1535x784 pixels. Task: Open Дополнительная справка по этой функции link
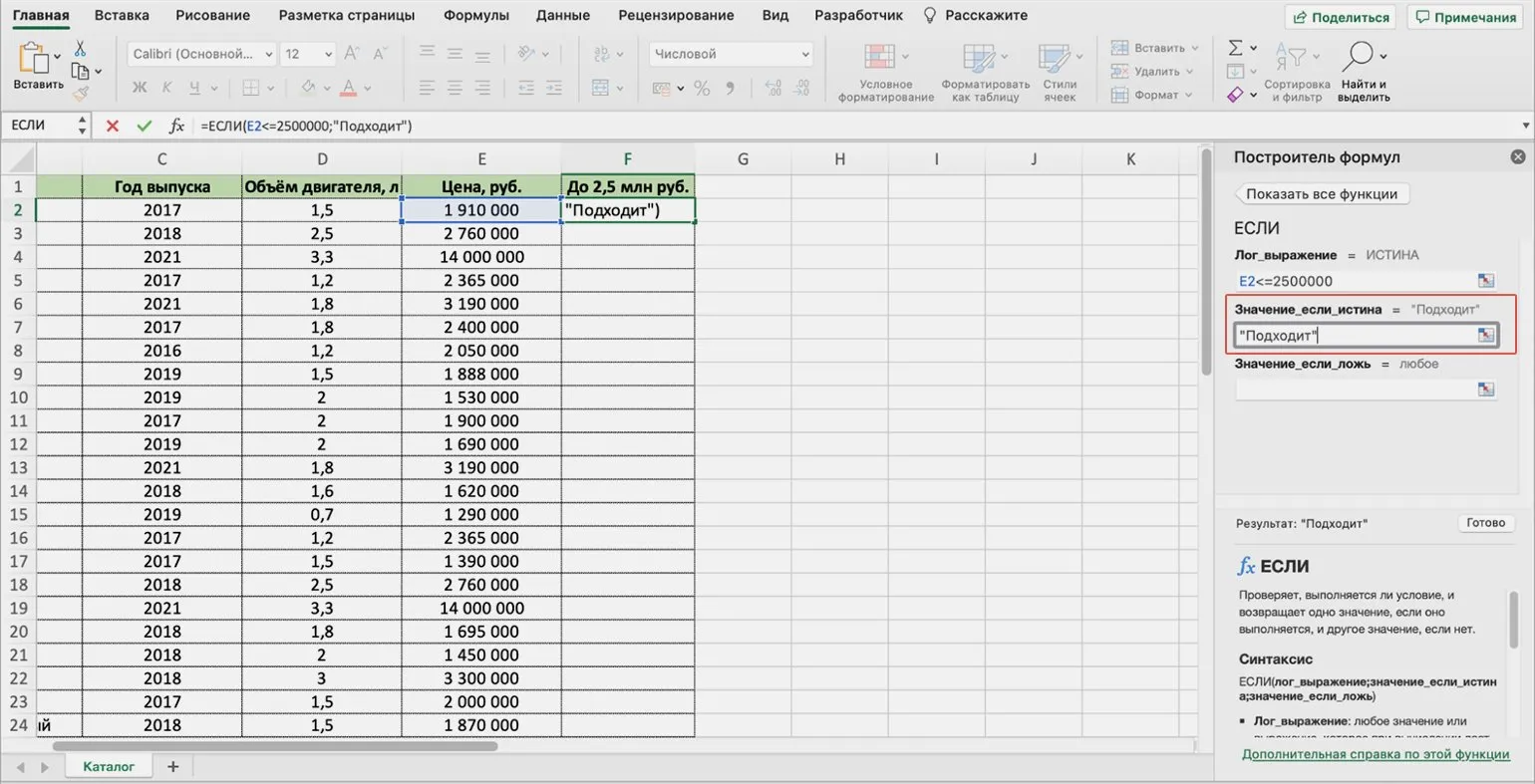point(1375,754)
